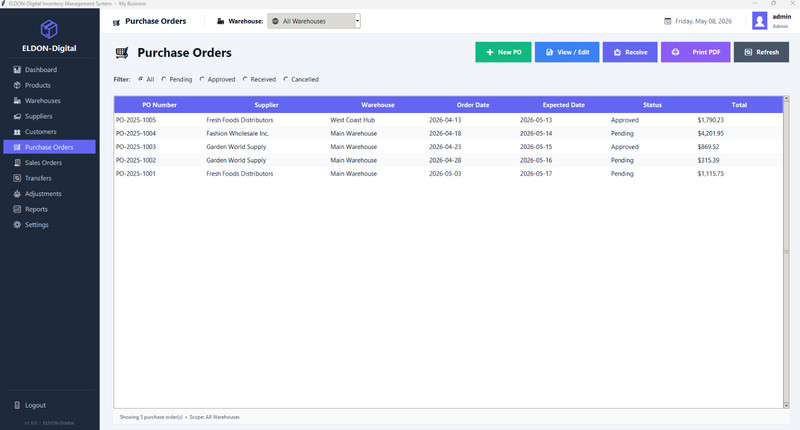
Task: Click the globe icon in warehouse selector
Action: coord(276,21)
